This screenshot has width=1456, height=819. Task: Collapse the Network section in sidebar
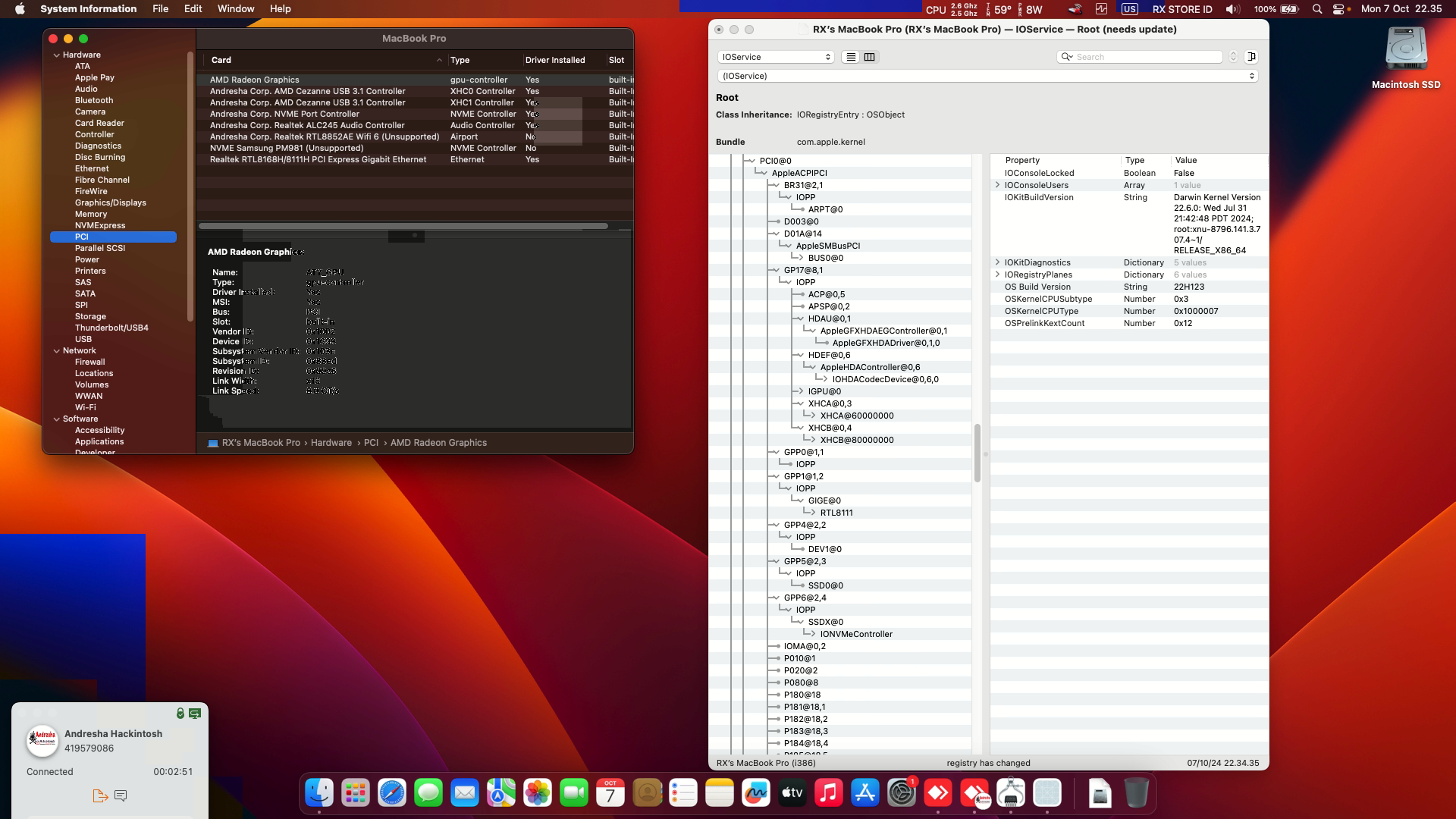[x=56, y=350]
